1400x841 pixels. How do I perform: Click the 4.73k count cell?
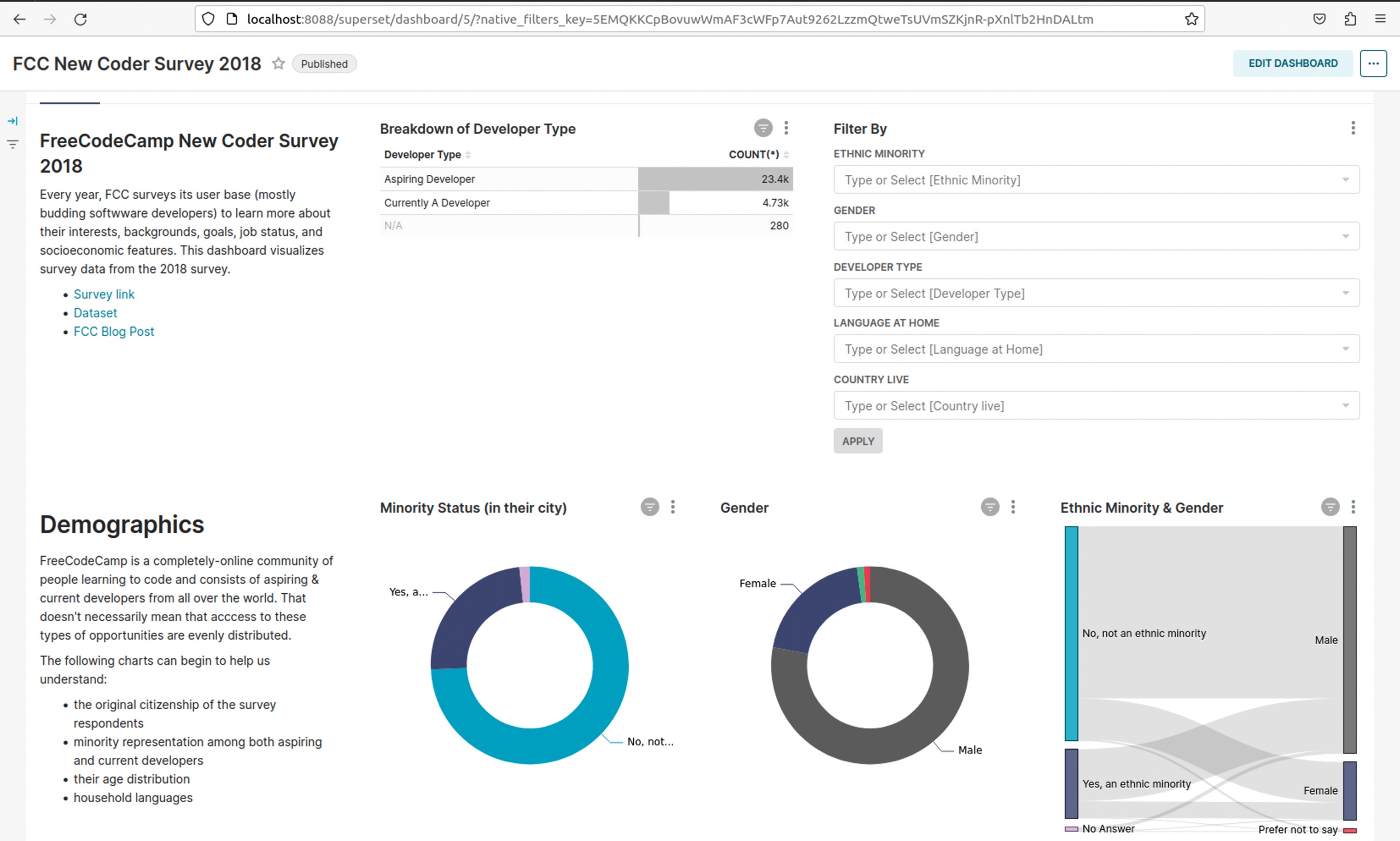716,203
